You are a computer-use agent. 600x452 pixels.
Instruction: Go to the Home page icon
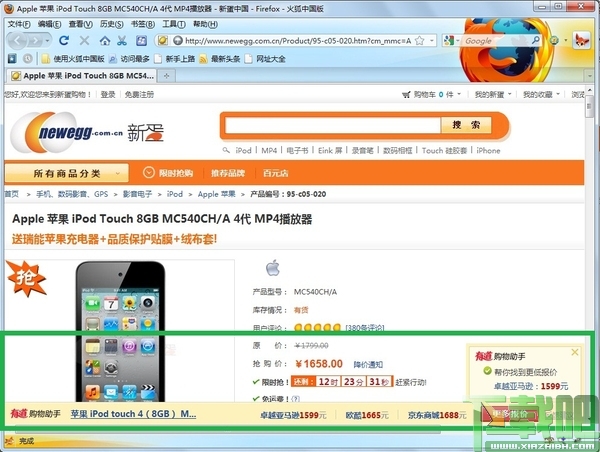tap(105, 41)
